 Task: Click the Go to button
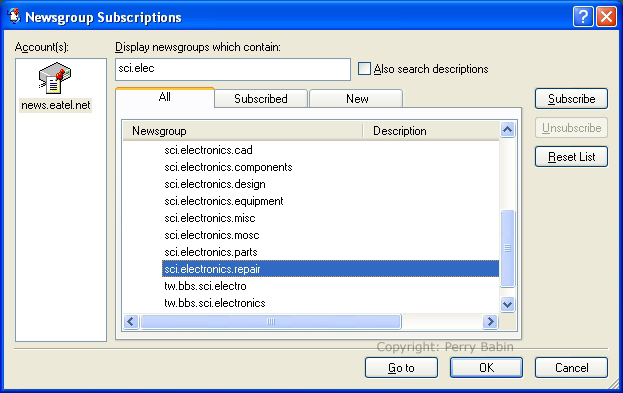coord(401,368)
